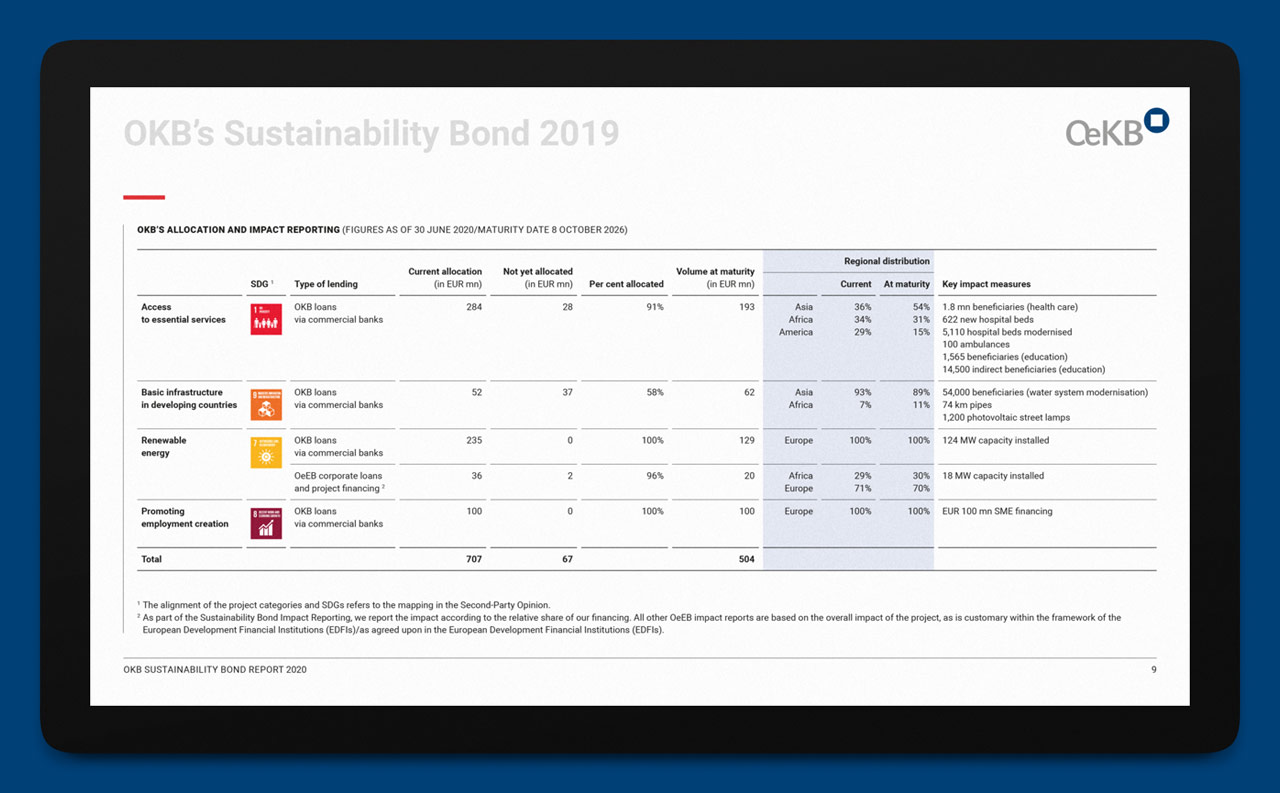Select the 'OKB's Sustainability Bond 2019' heading
Viewport: 1280px width, 793px height.
coord(371,133)
